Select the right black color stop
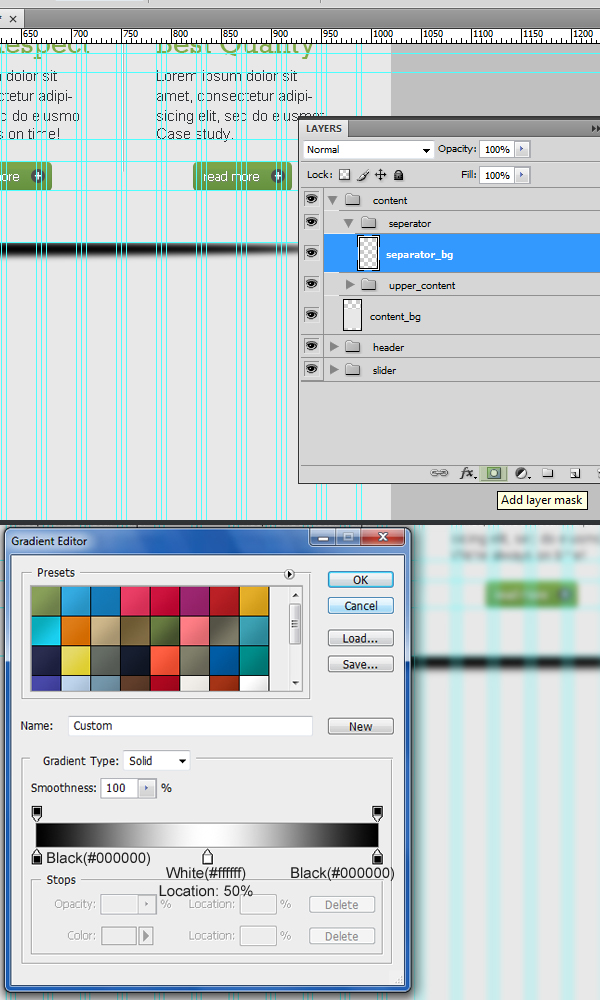 point(377,857)
